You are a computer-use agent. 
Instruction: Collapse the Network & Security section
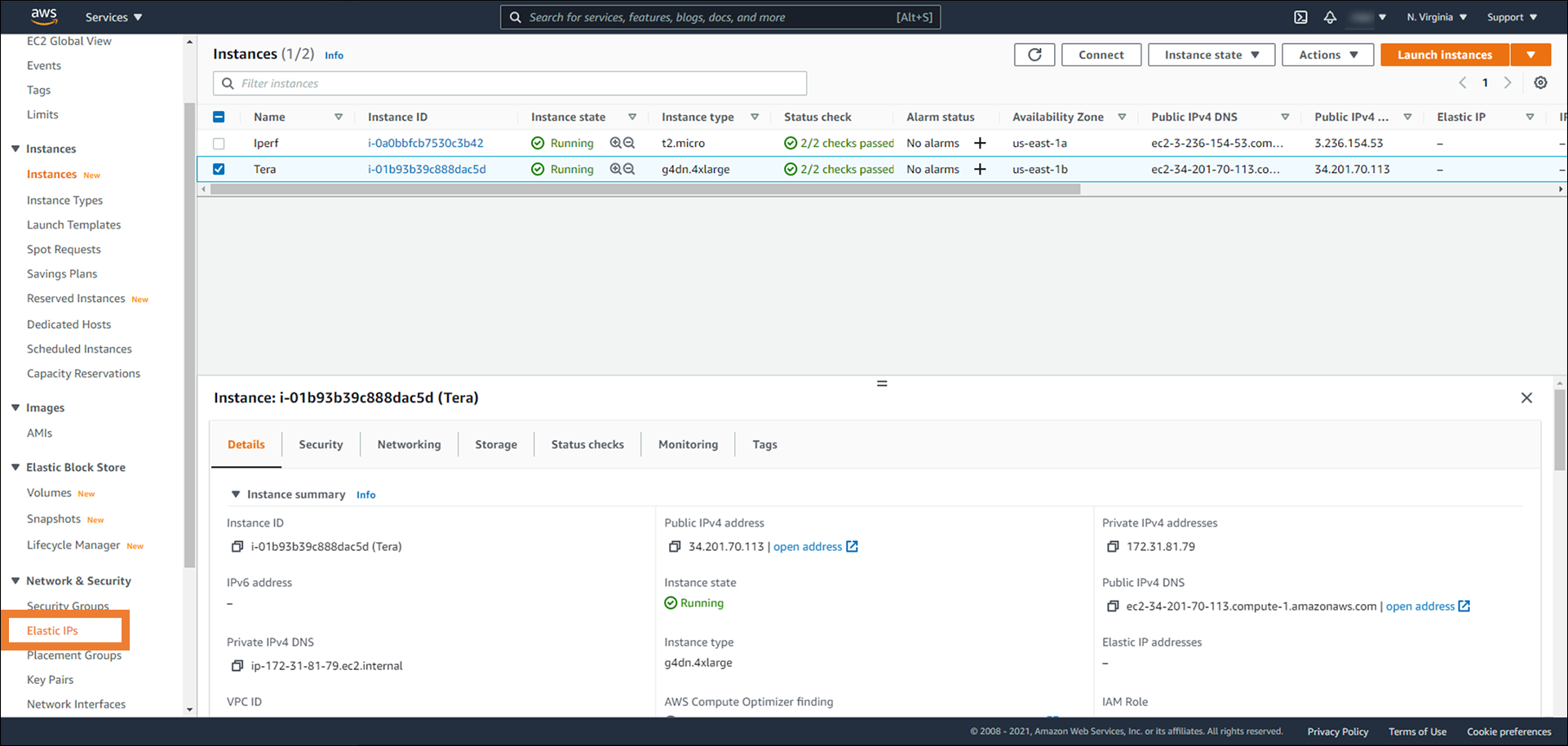[16, 580]
